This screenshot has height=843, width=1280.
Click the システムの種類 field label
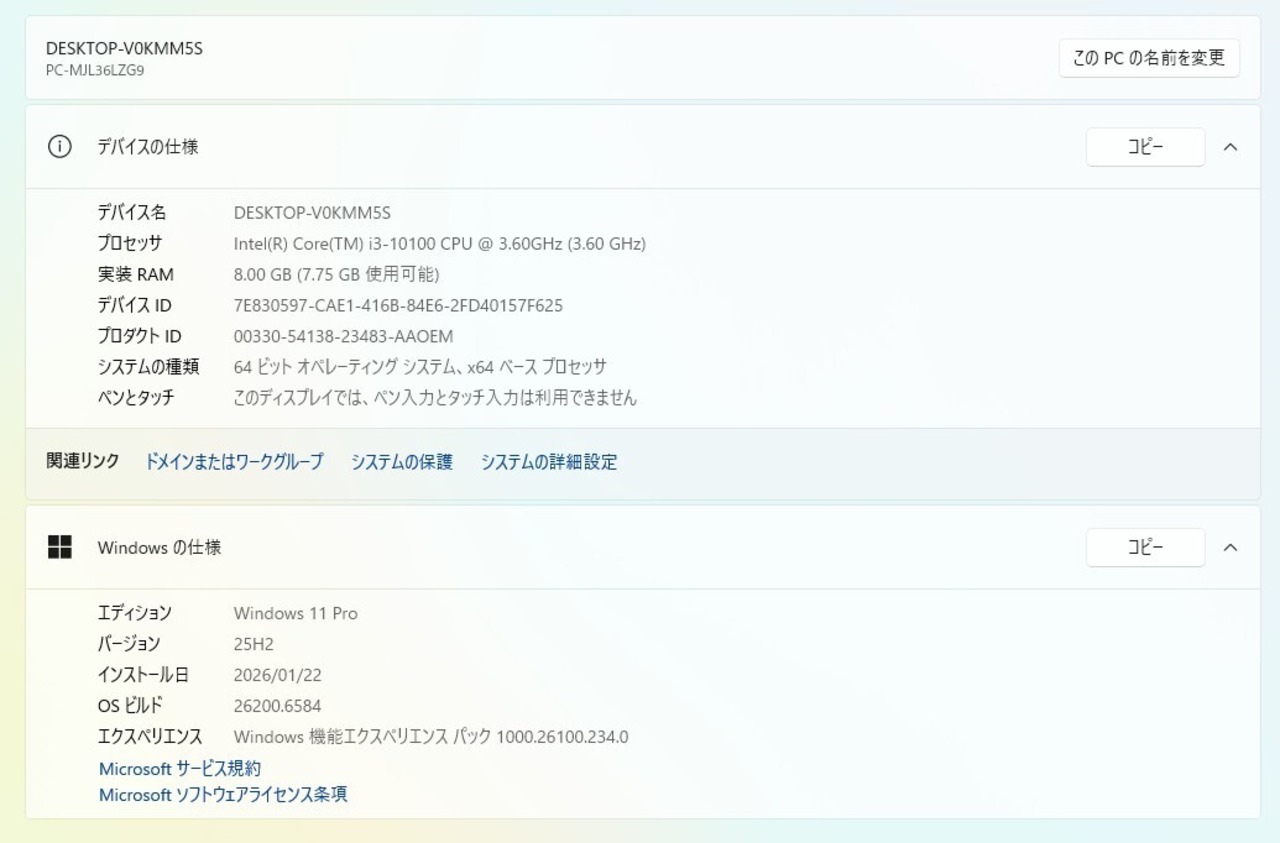point(148,367)
